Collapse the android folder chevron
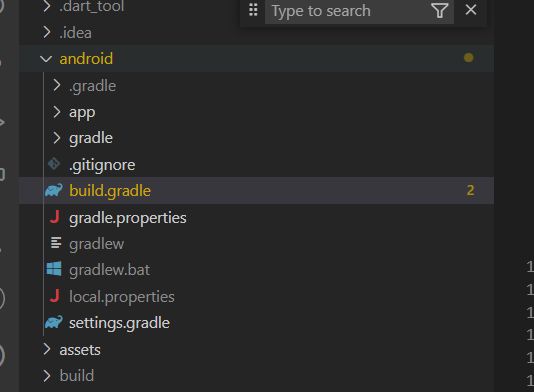534x392 pixels. pyautogui.click(x=46, y=59)
